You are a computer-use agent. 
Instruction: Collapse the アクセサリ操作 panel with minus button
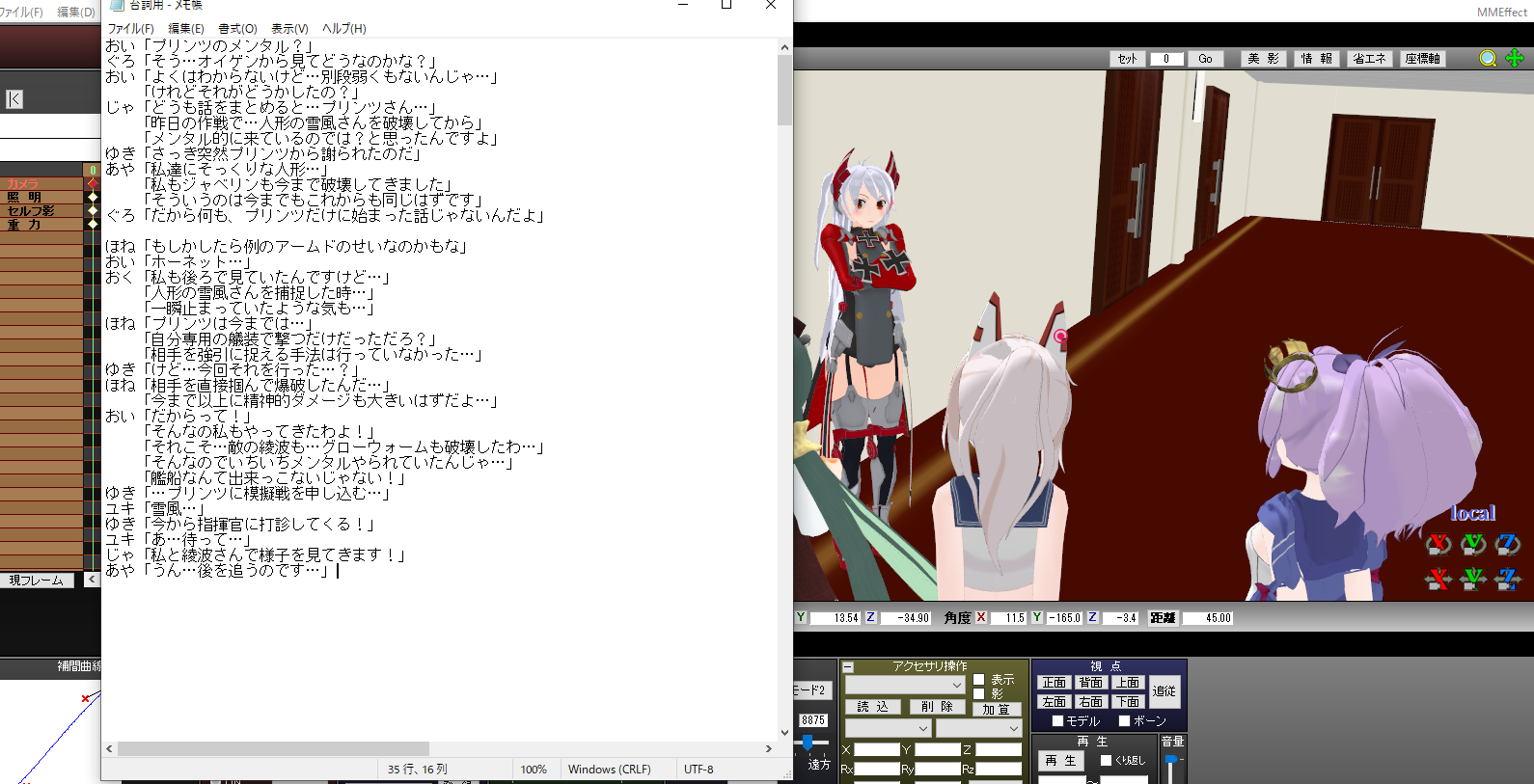point(848,666)
